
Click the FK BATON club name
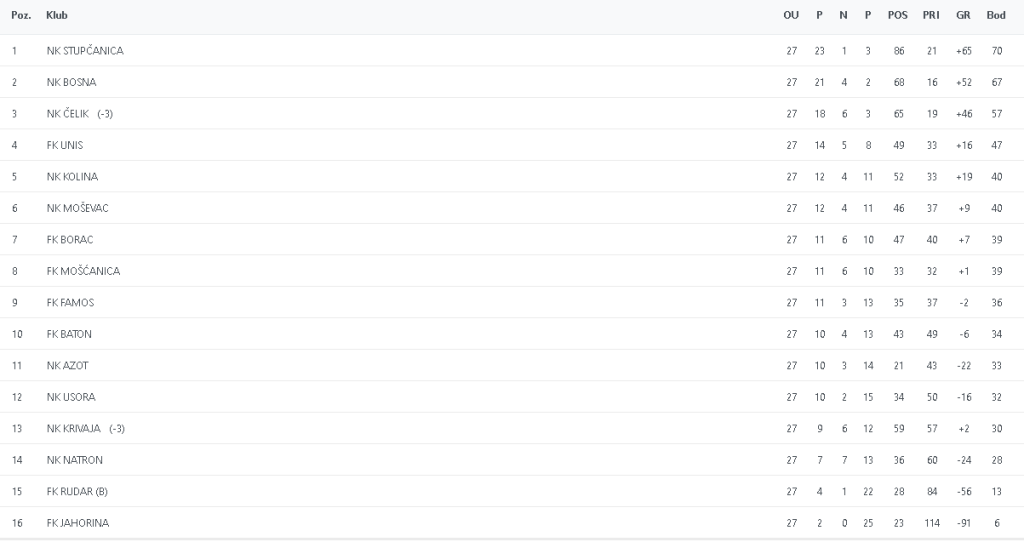point(69,334)
